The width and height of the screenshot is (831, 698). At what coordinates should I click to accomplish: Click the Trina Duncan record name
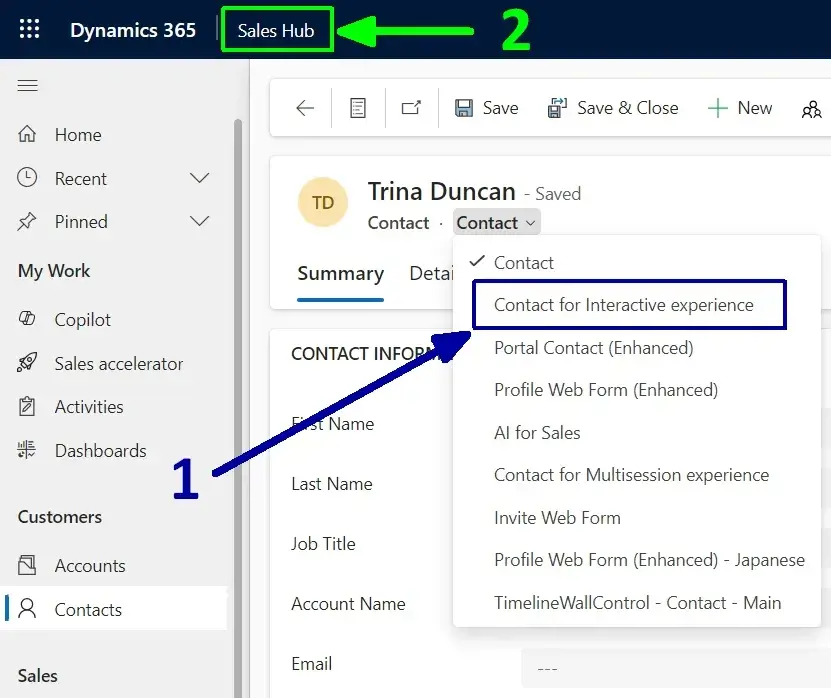[x=441, y=191]
